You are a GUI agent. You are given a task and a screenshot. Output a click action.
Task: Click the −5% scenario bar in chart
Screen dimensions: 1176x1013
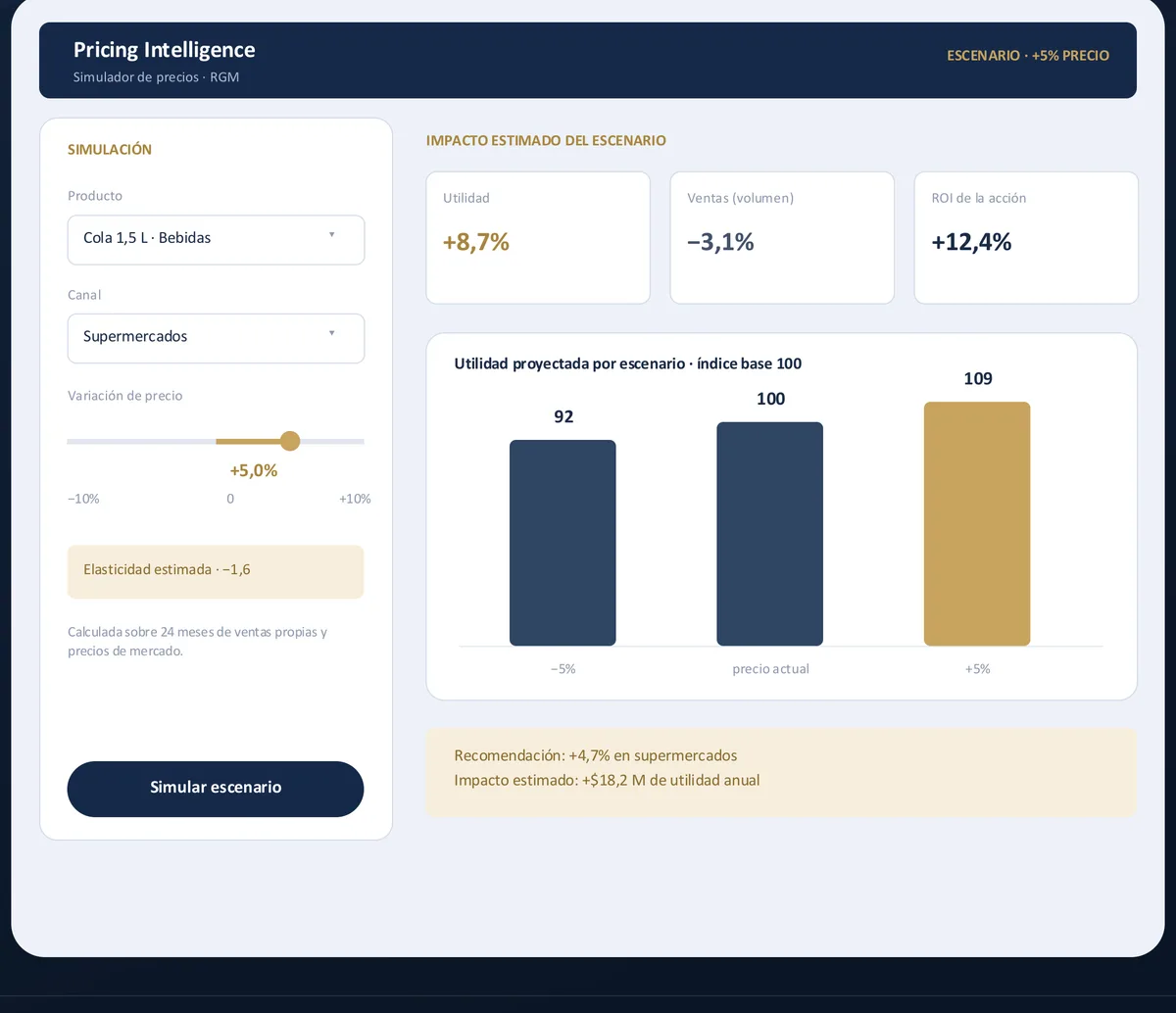563,543
